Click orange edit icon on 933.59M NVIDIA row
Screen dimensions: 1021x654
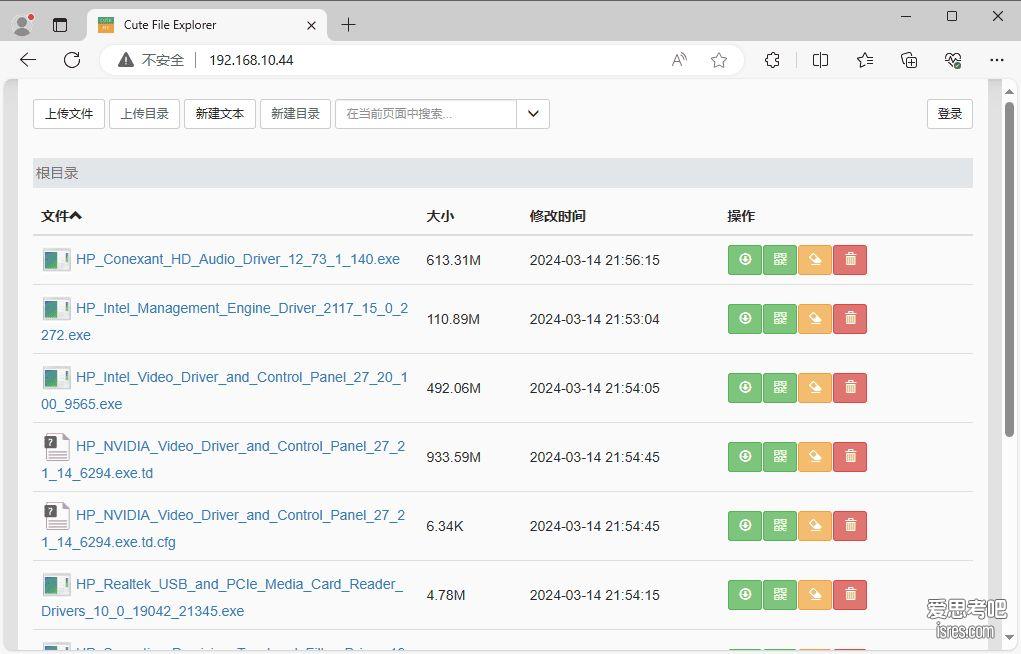815,457
